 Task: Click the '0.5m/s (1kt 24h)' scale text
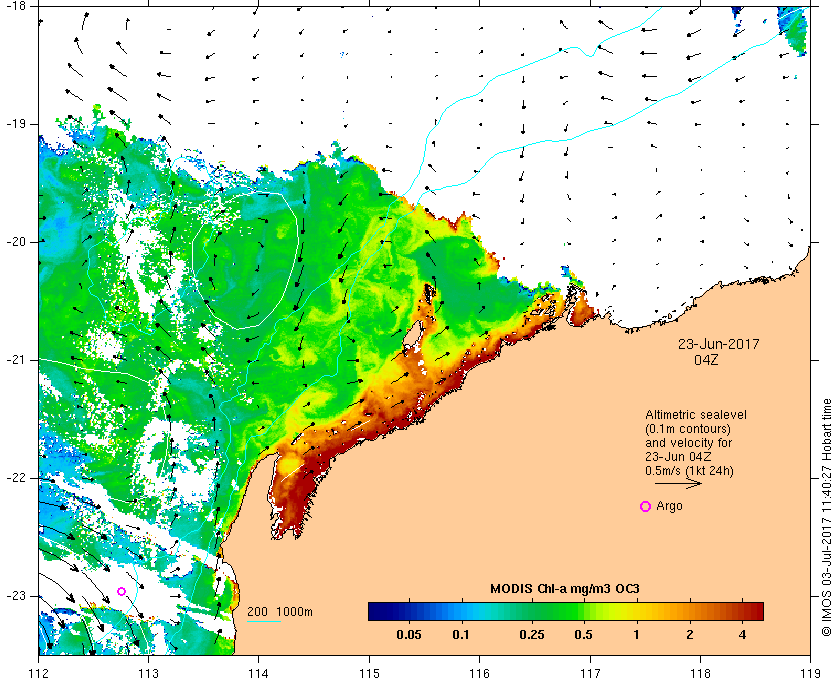coord(689,470)
